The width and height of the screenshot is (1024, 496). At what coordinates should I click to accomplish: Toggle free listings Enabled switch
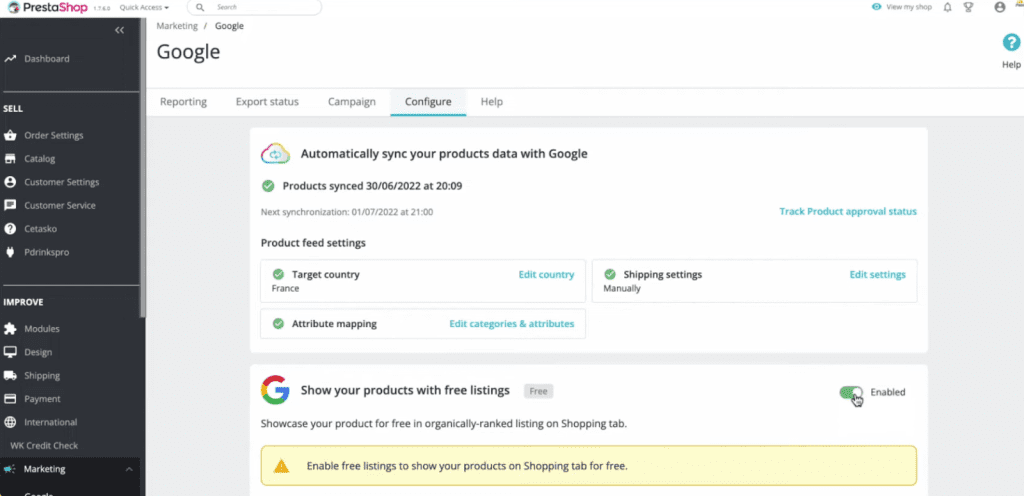(x=852, y=392)
